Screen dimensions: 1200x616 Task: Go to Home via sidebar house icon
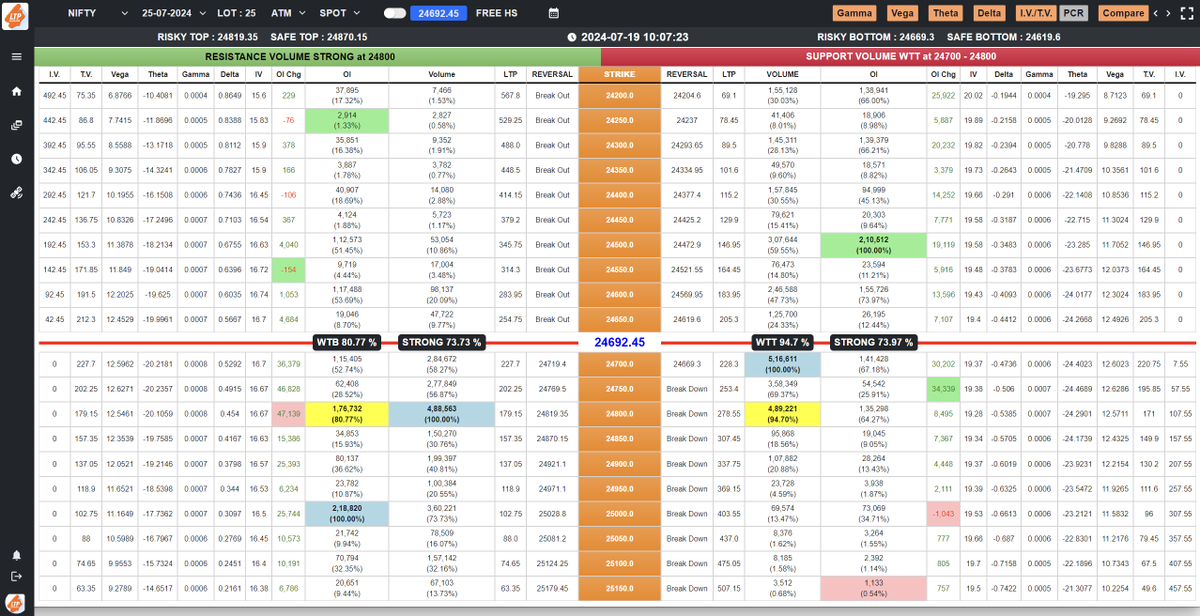coord(16,91)
